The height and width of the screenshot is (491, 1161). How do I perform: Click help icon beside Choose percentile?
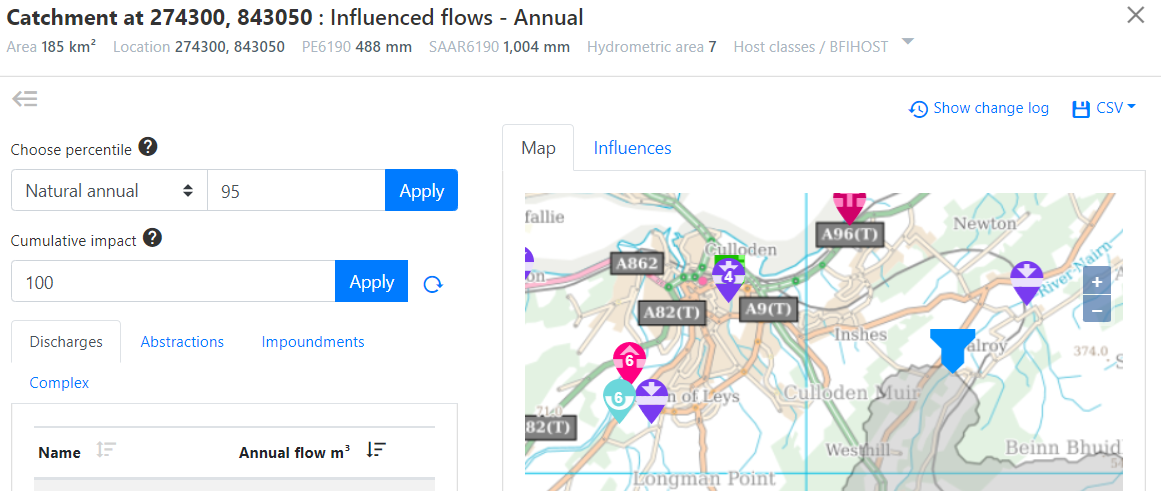pos(147,148)
